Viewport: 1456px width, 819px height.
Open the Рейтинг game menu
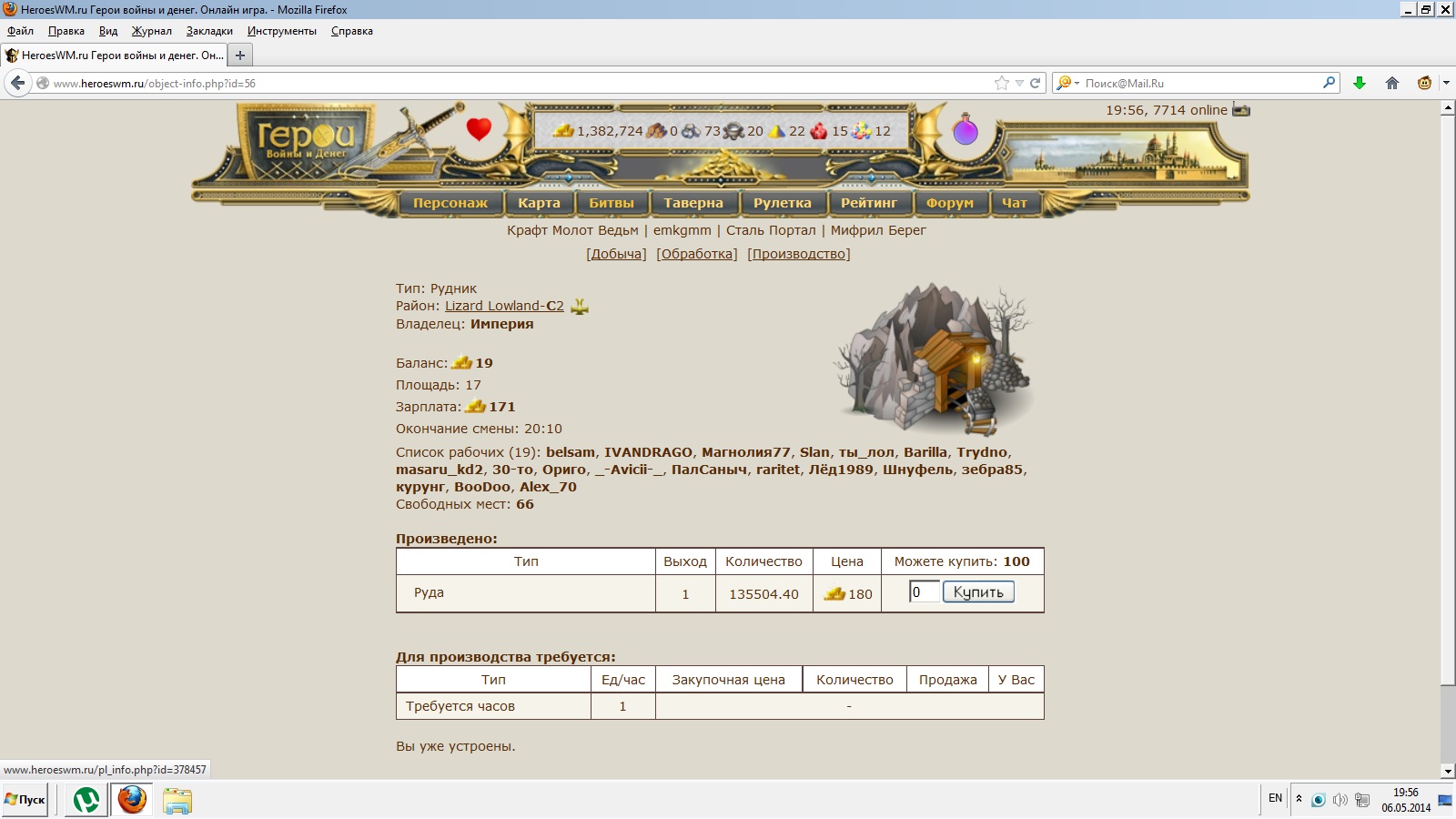(x=869, y=203)
